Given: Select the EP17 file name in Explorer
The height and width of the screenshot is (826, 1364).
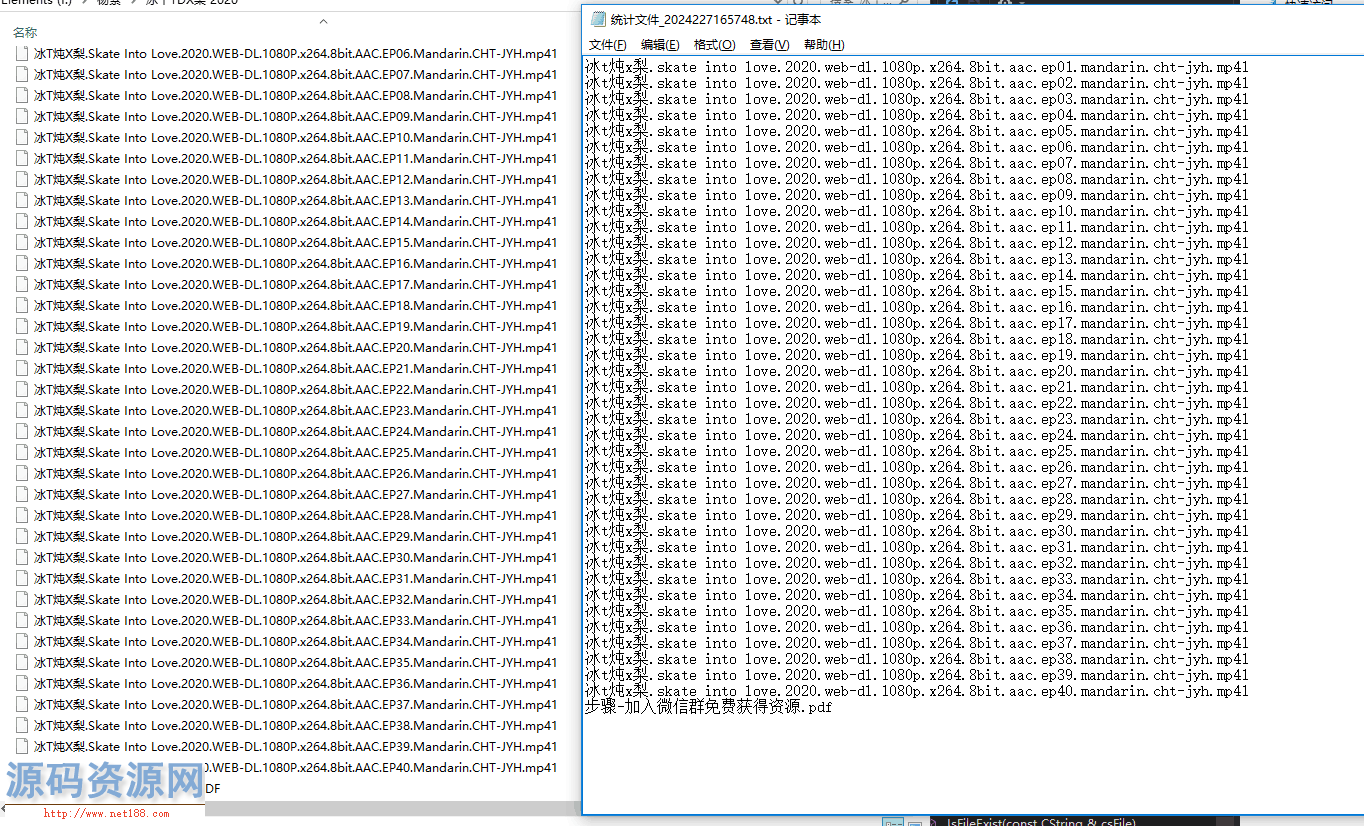Looking at the screenshot, I should [x=296, y=284].
